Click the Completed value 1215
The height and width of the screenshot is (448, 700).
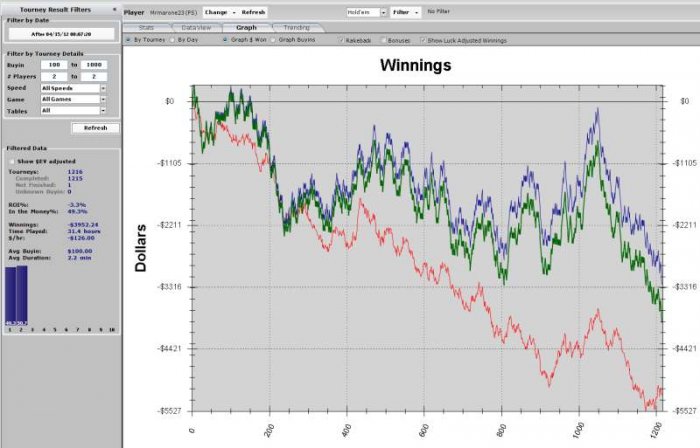pyautogui.click(x=75, y=178)
